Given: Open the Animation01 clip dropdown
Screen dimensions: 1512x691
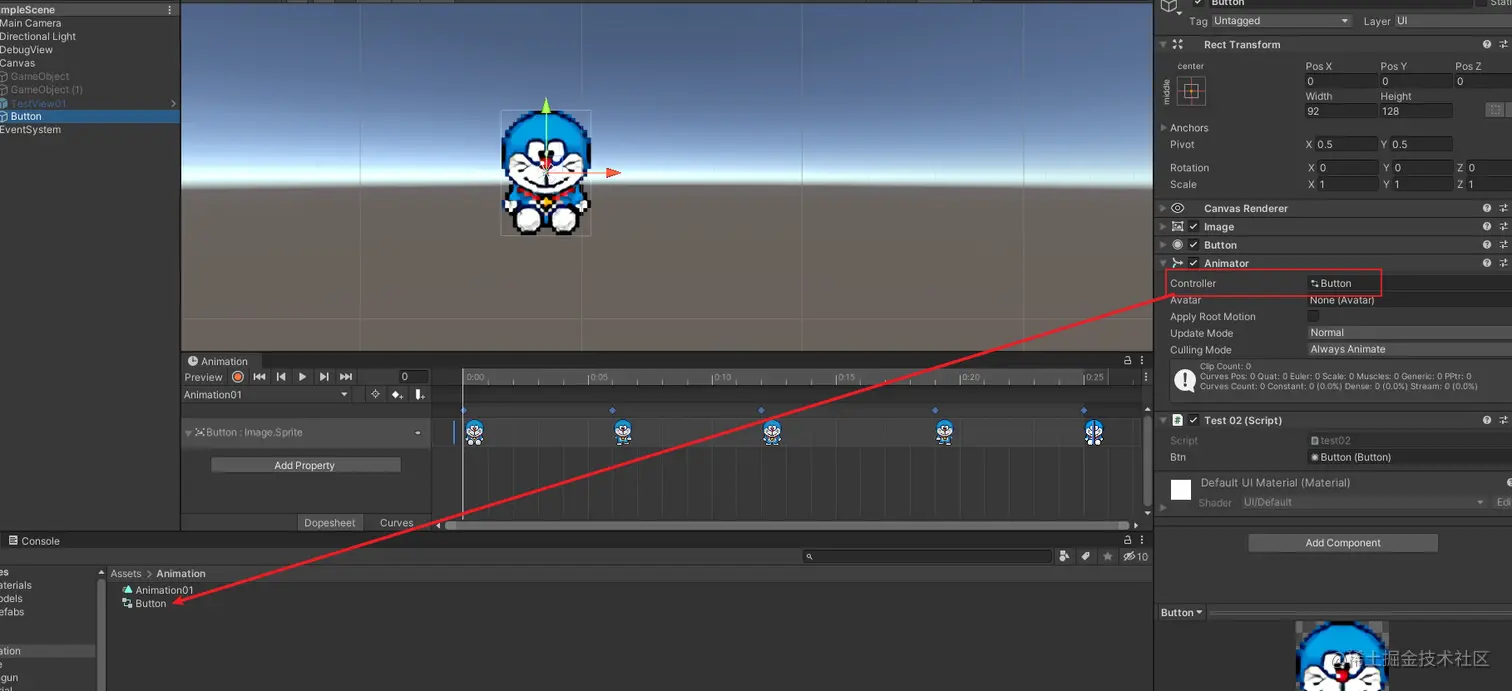Looking at the screenshot, I should [x=344, y=394].
